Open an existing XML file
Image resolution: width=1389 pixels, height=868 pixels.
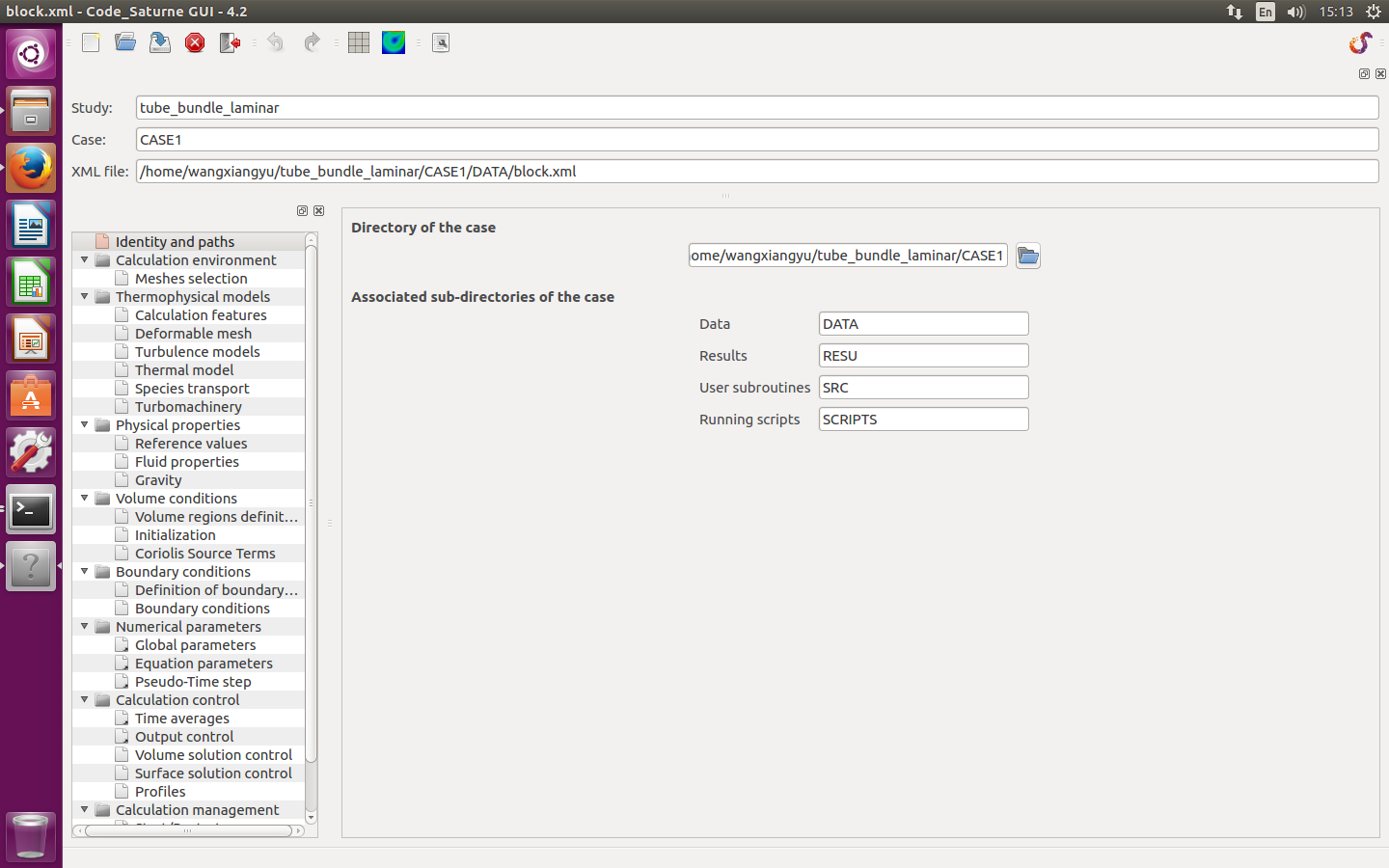coord(125,42)
